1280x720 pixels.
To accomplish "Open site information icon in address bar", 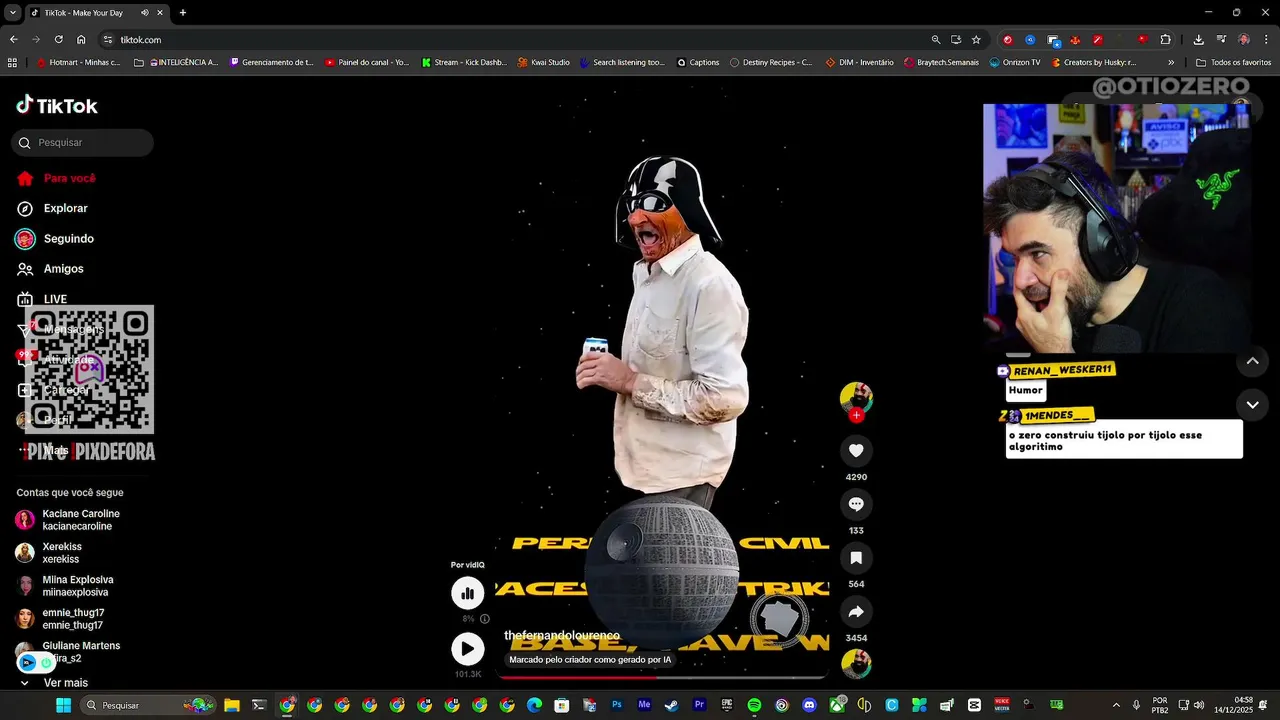I will (x=108, y=40).
